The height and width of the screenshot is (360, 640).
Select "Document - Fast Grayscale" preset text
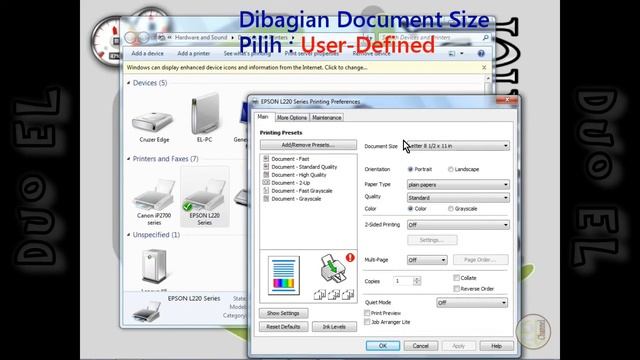302,191
